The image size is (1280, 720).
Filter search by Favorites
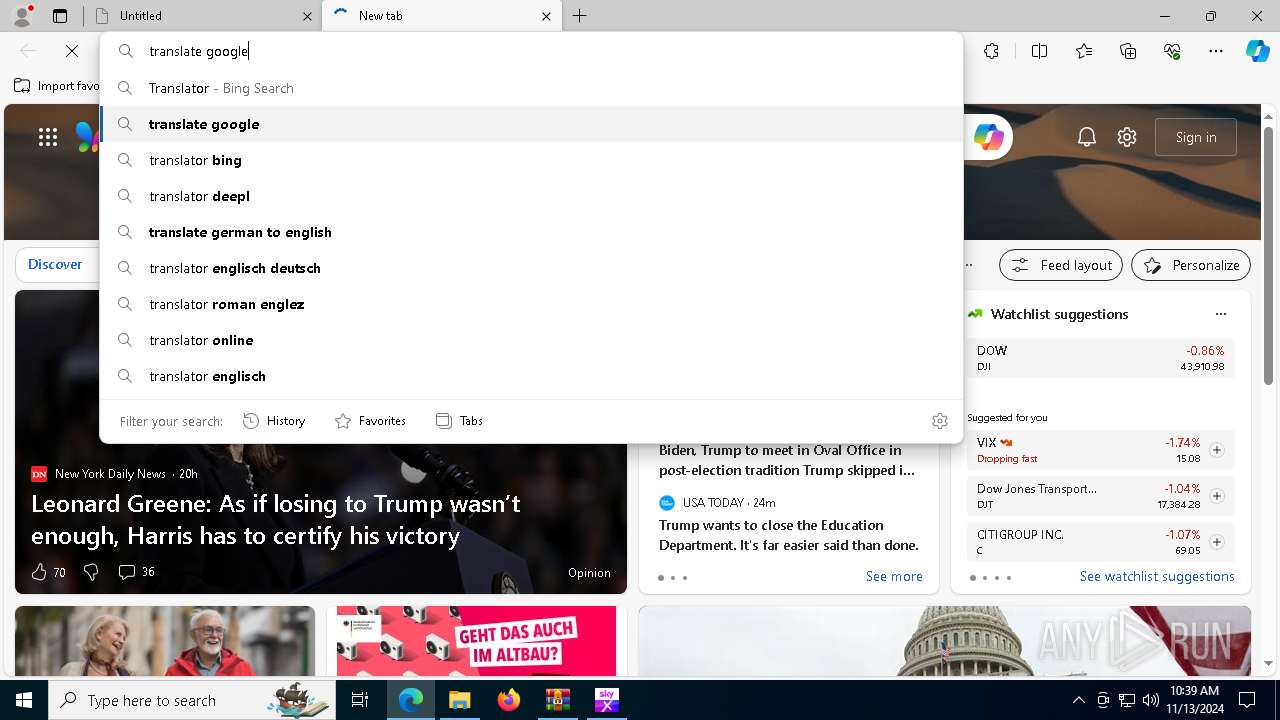point(370,421)
